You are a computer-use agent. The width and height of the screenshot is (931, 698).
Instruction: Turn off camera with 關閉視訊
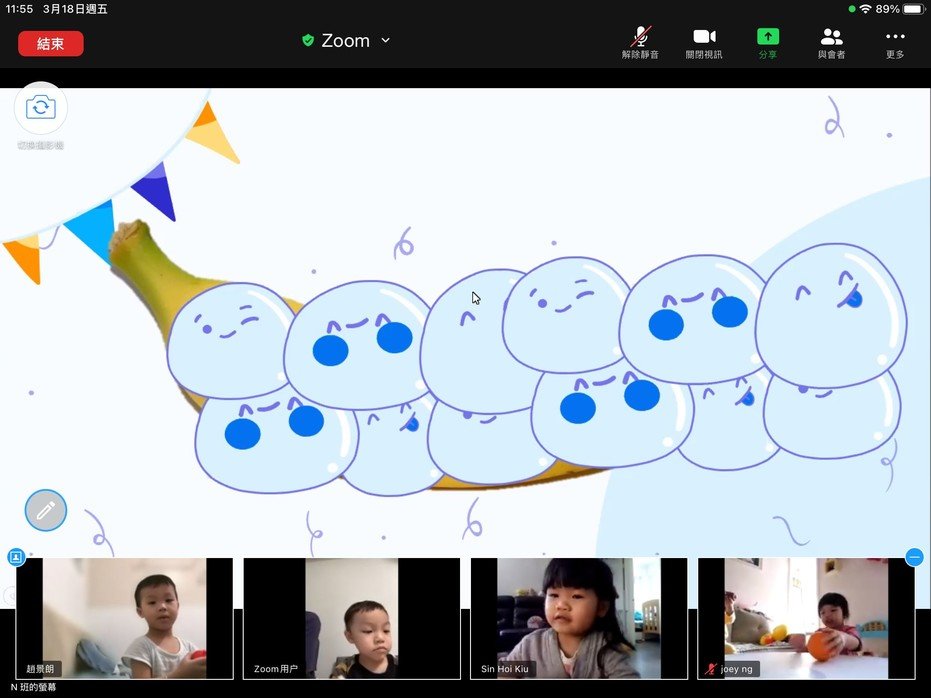click(x=704, y=37)
